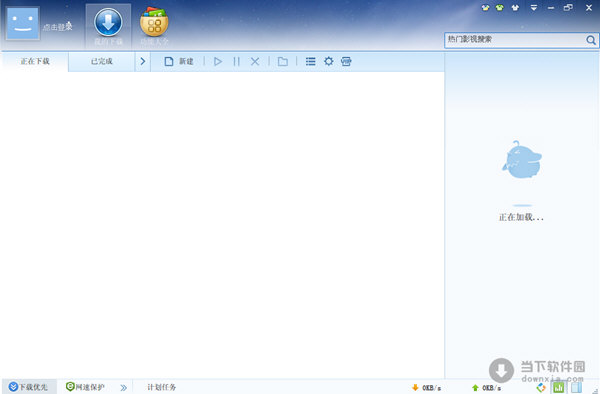This screenshot has width=600, height=394.
Task: Click the 0KB/s download speed value
Action: (431, 388)
